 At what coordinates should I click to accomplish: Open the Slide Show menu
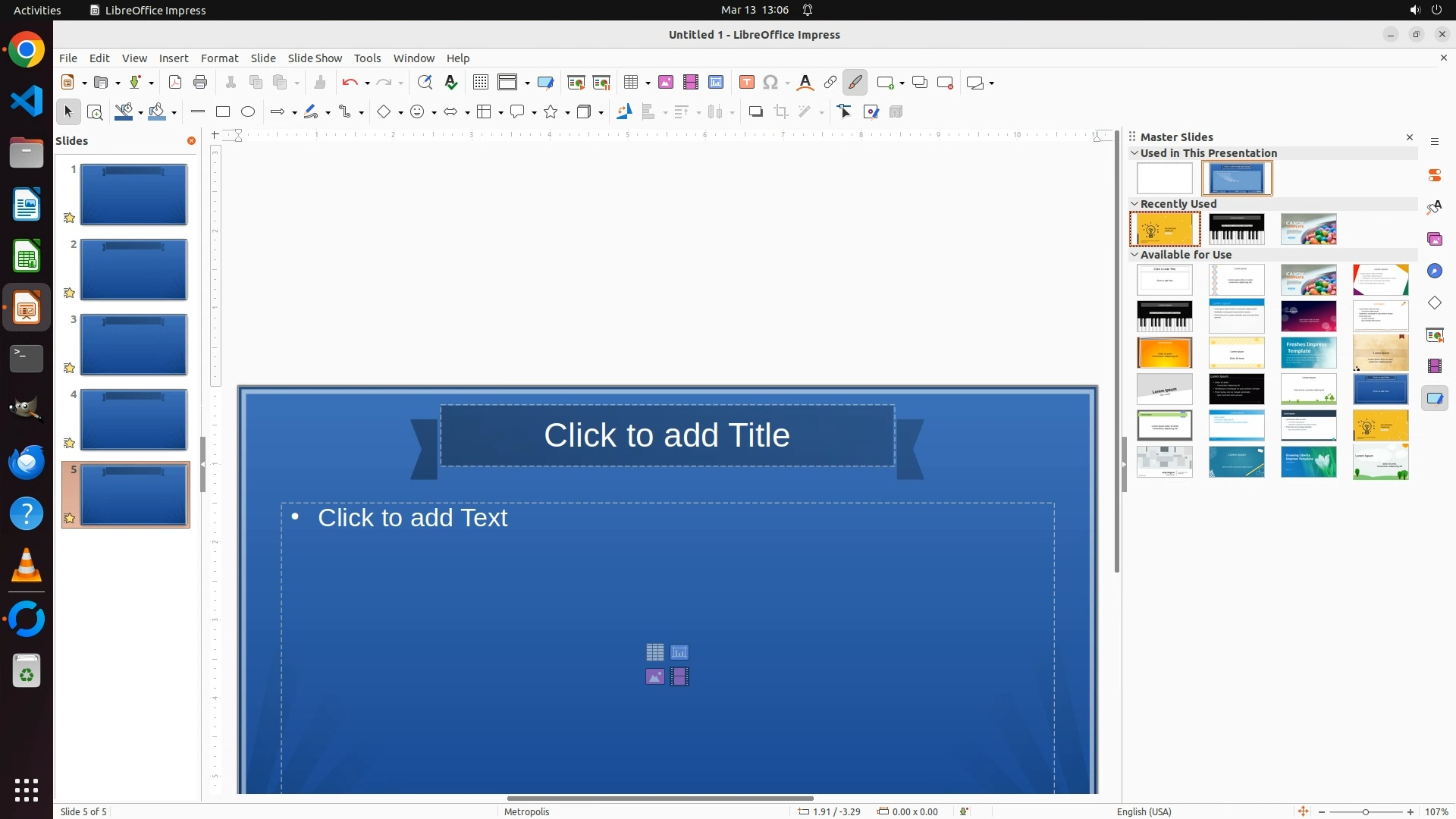315,58
